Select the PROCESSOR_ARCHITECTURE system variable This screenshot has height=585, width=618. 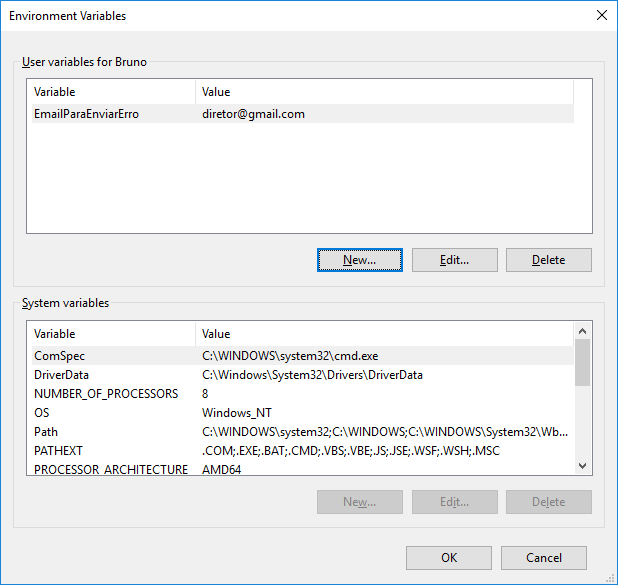[303, 469]
